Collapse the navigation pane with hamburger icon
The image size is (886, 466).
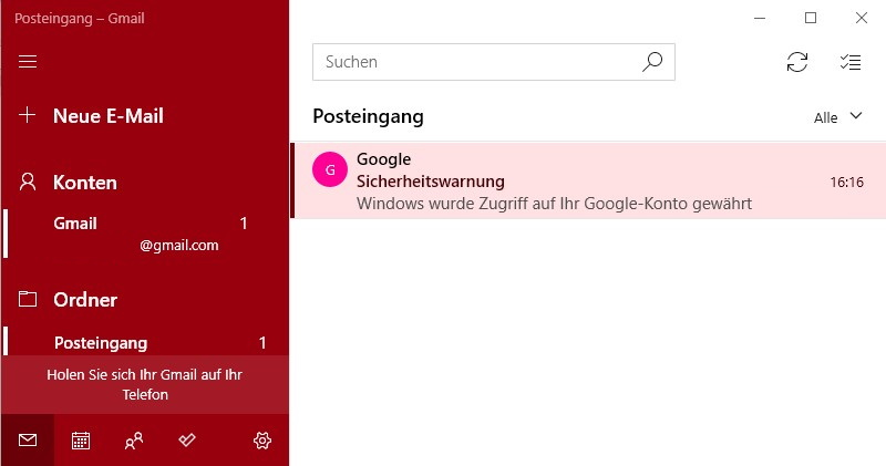pos(27,62)
